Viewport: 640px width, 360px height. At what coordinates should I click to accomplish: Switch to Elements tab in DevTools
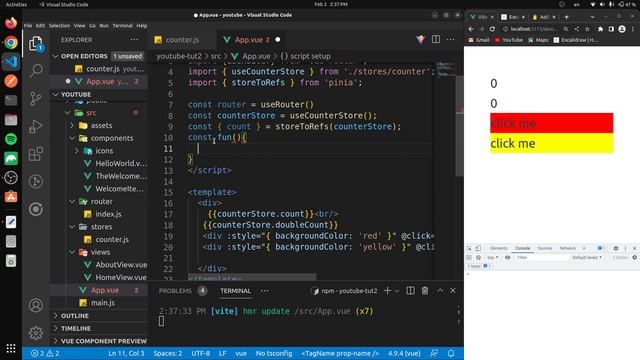pos(499,248)
